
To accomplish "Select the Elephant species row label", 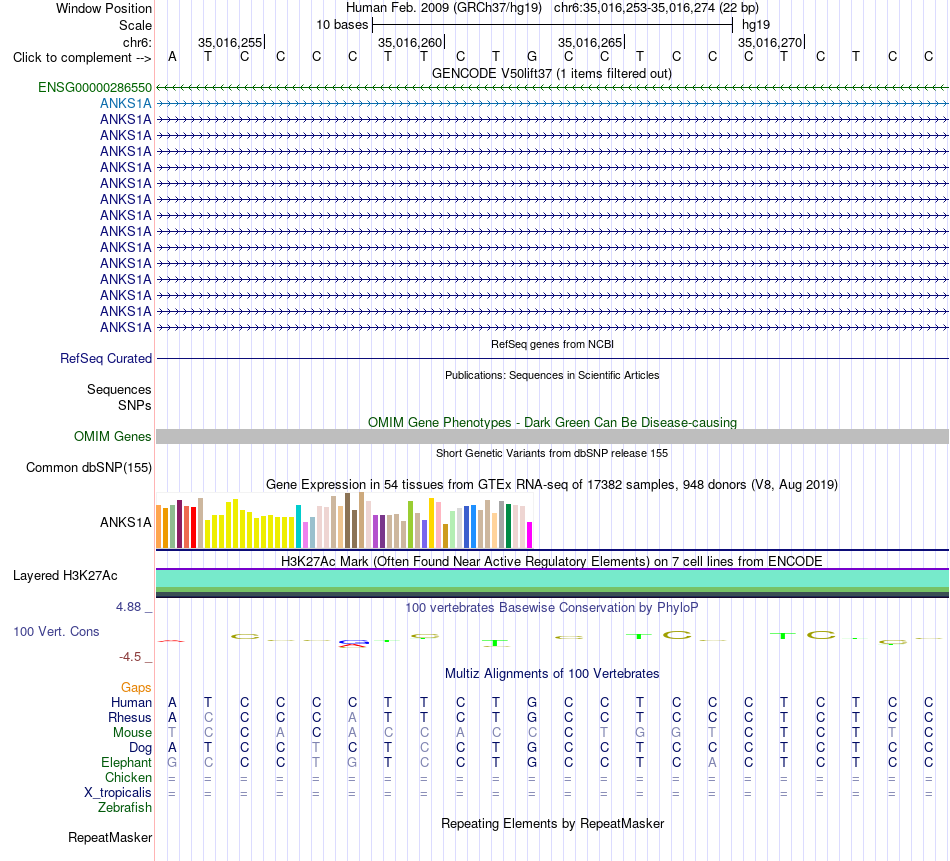I will (127, 763).
